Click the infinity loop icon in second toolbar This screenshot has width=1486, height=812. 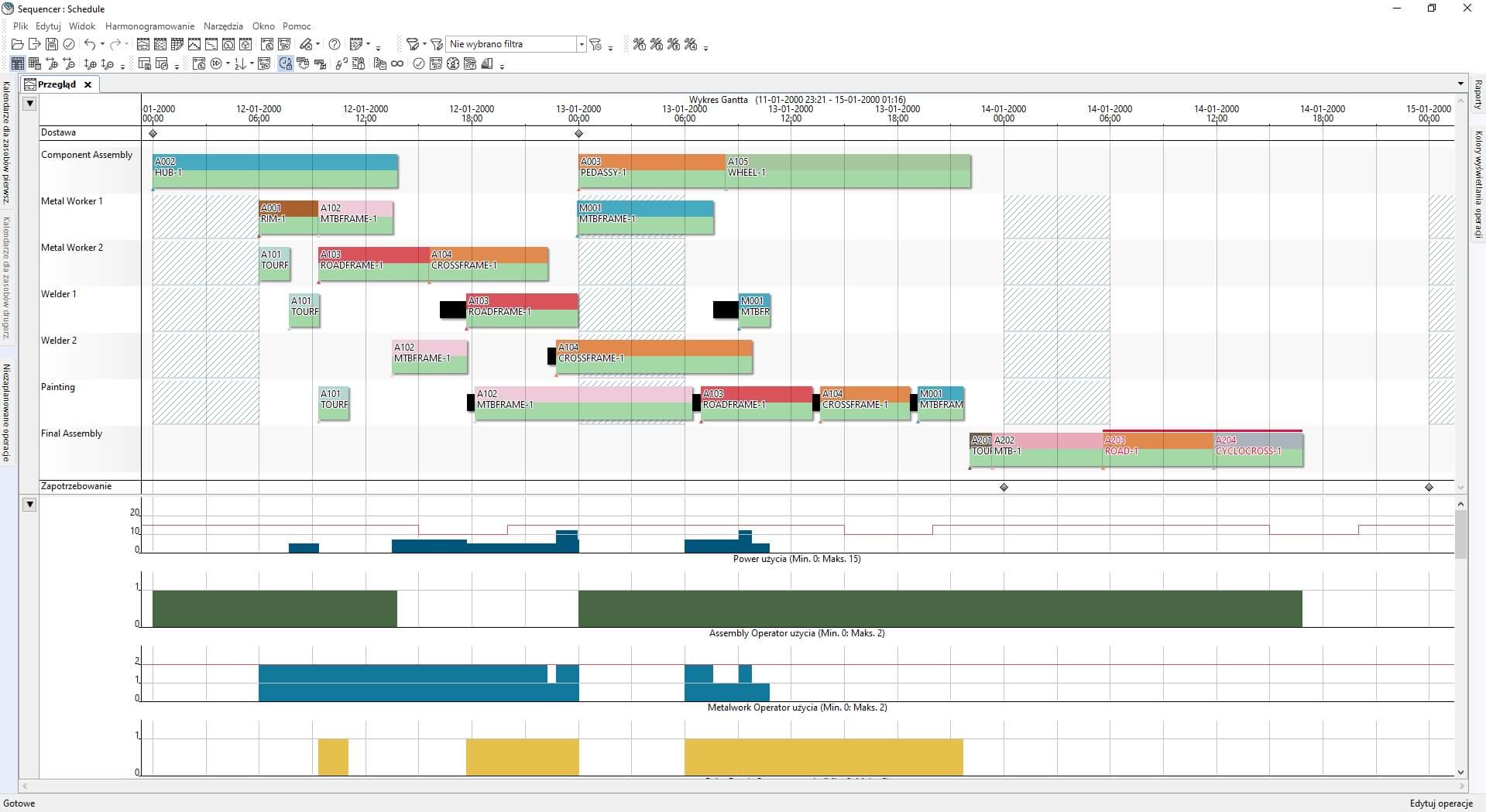point(397,64)
